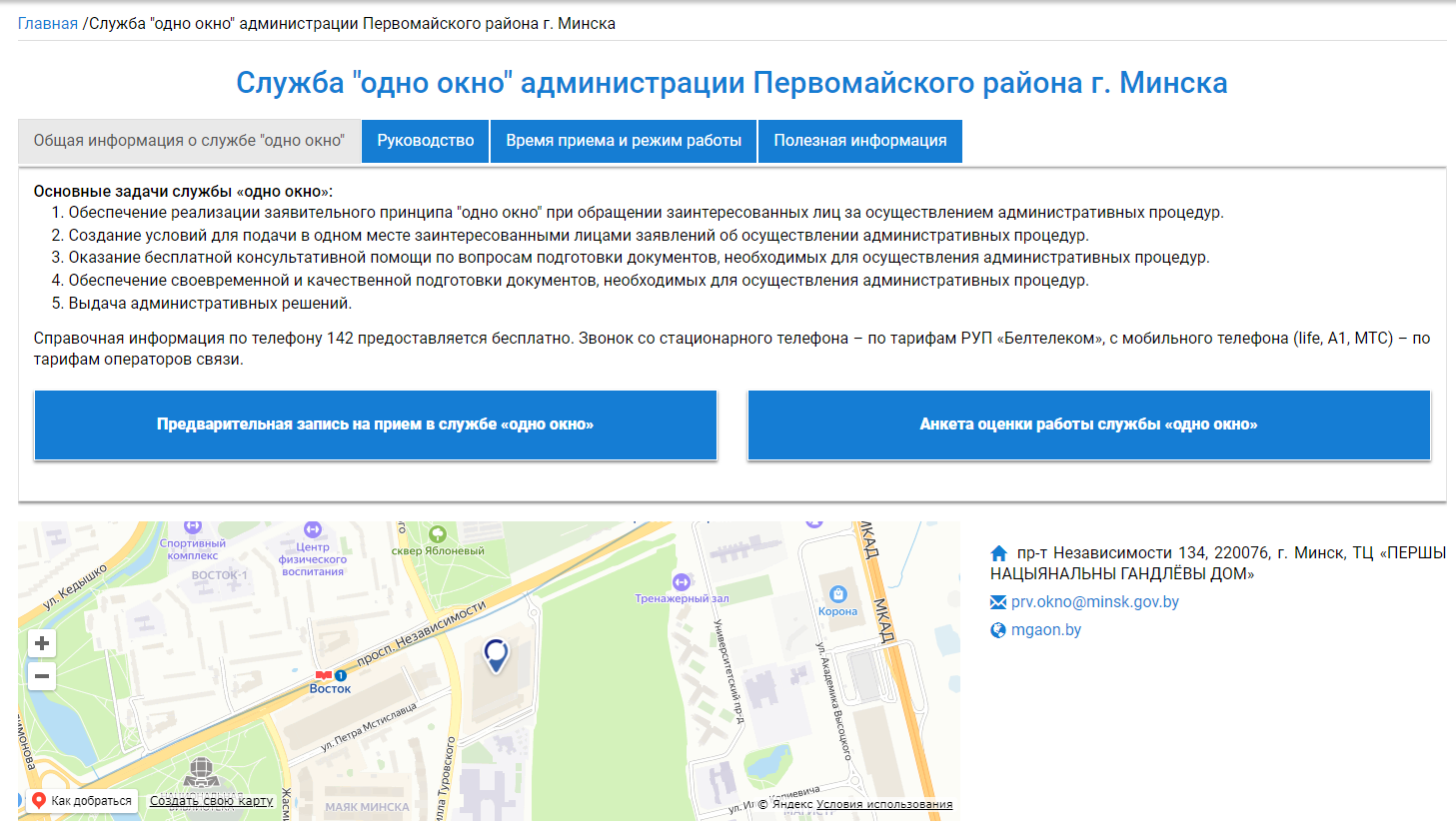Viewport: 1456px width, 832px height.
Task: Click the Восток metro station icon
Action: point(324,676)
